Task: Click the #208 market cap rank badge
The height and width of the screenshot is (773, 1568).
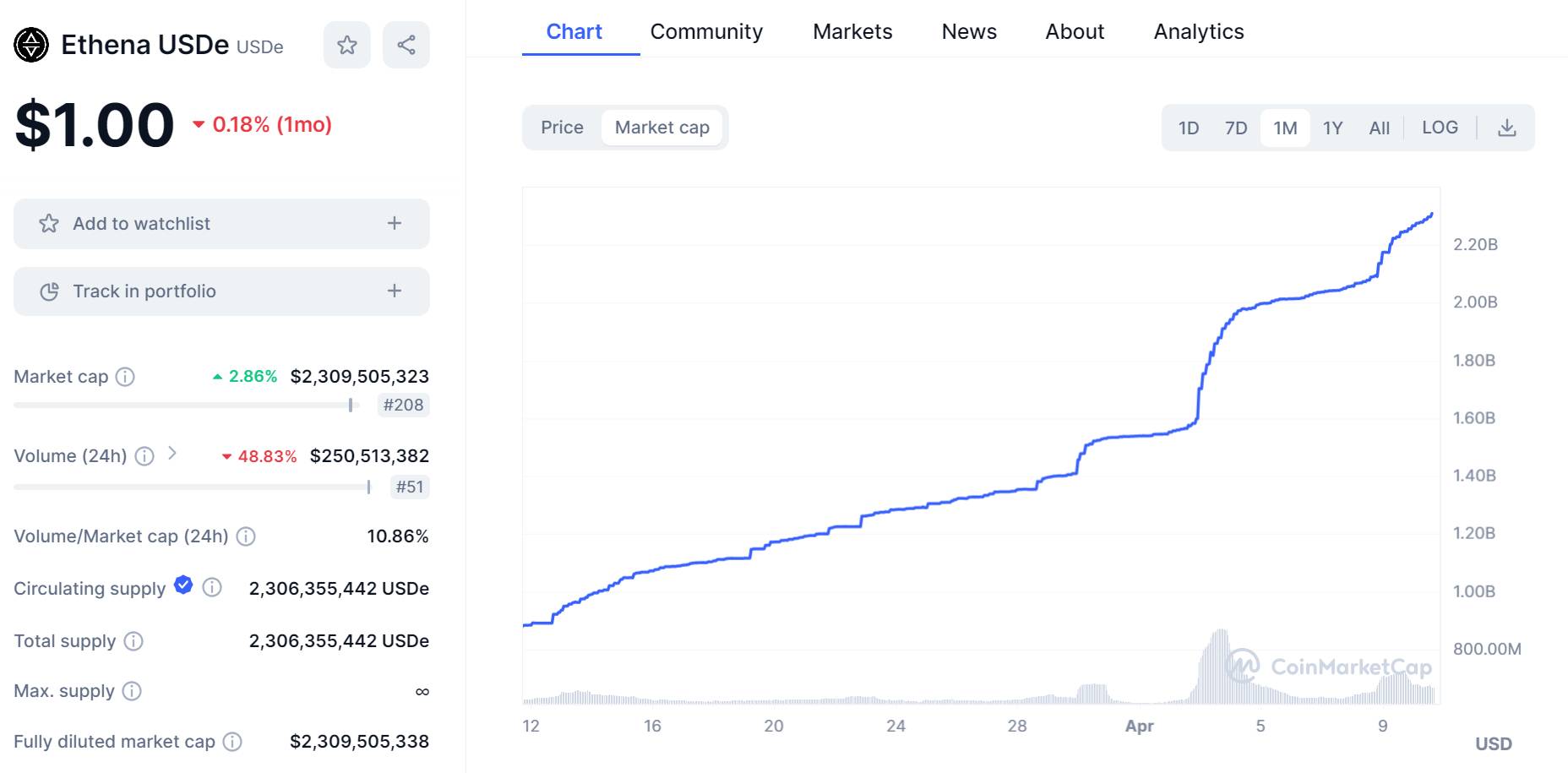Action: tap(403, 406)
